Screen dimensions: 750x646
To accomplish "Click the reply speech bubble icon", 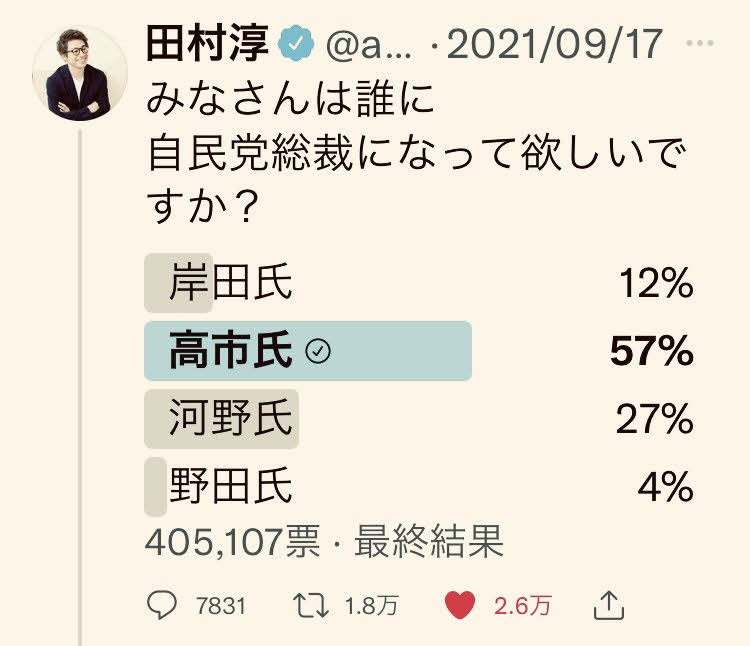I will point(161,604).
